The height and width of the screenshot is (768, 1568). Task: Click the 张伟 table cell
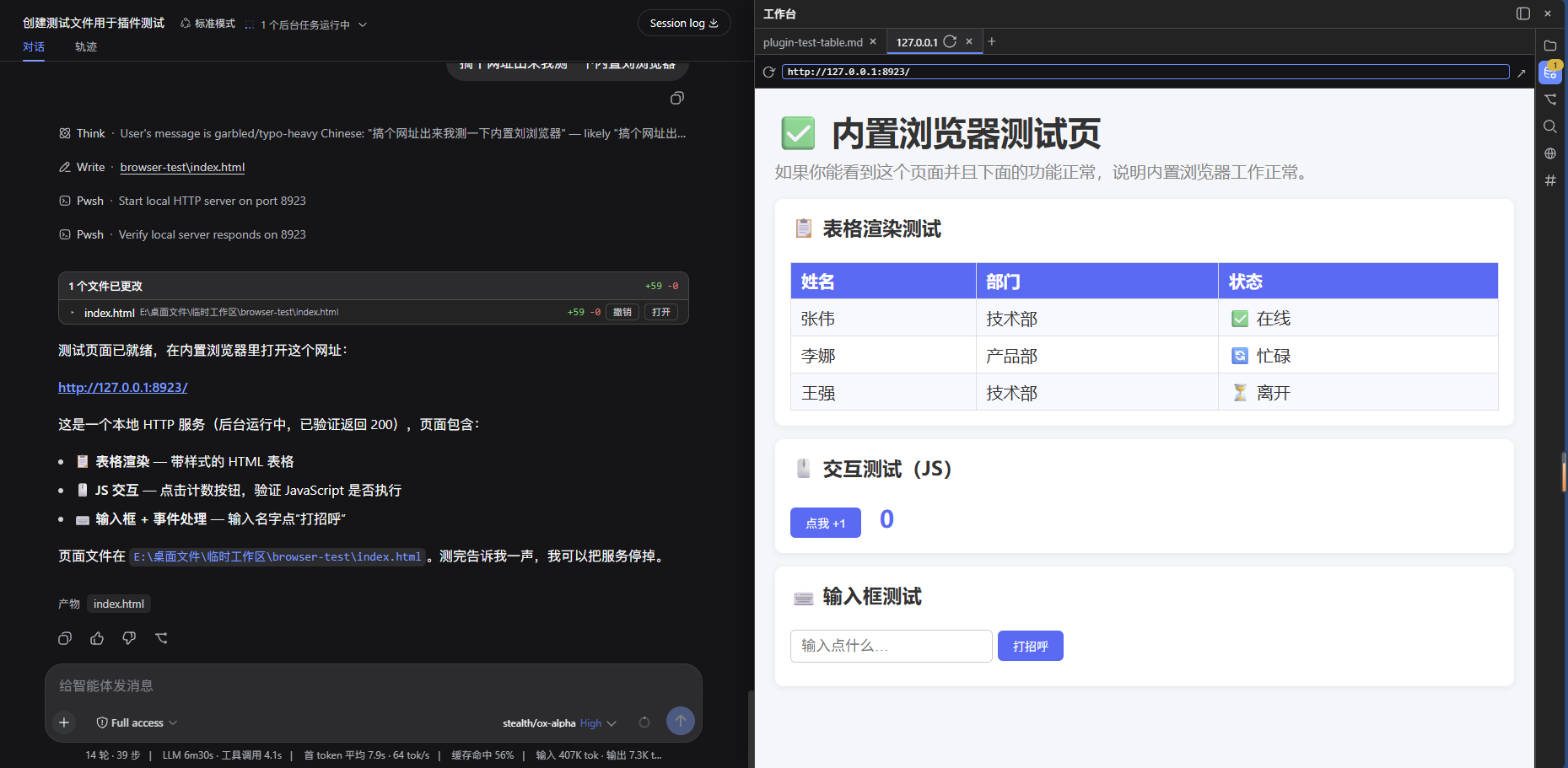click(883, 319)
